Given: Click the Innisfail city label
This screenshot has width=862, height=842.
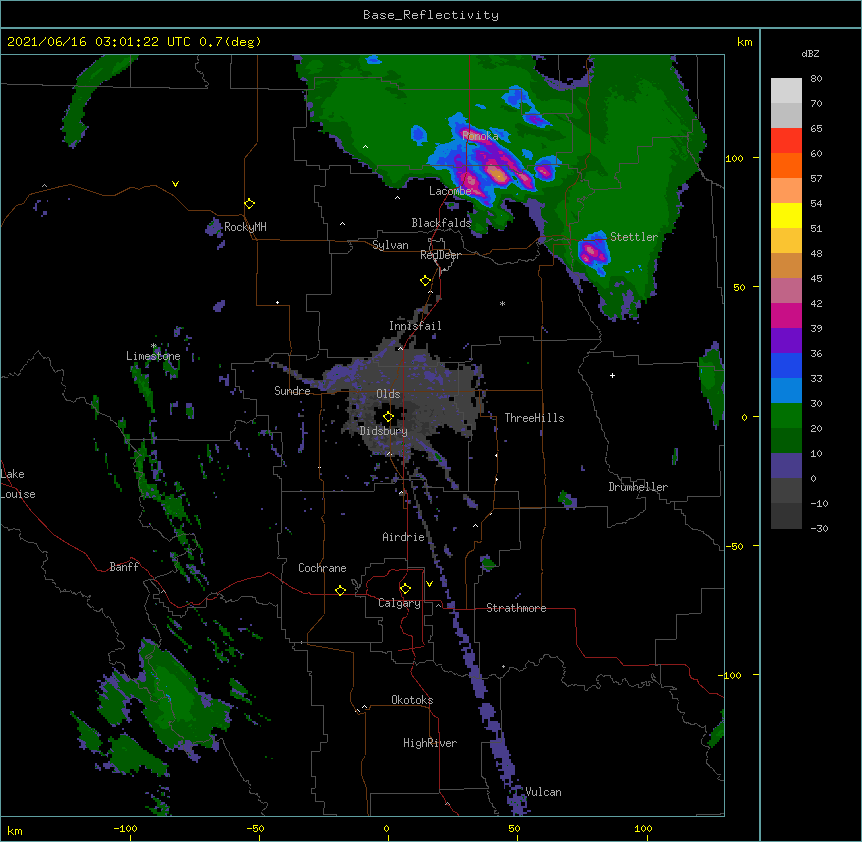Looking at the screenshot, I should tap(415, 326).
